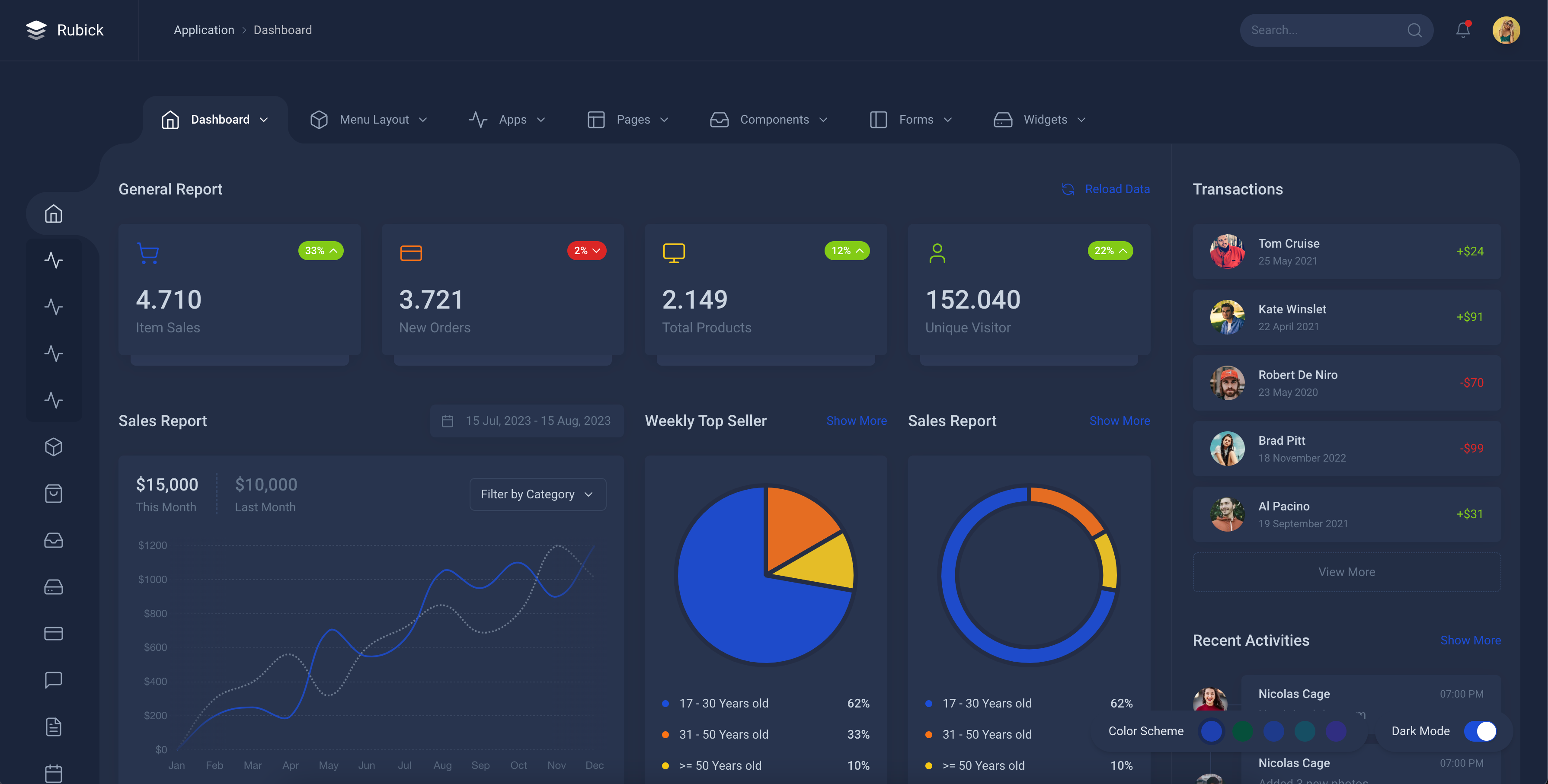1548x784 pixels.
Task: Select the green color scheme swatch
Action: point(1243,731)
